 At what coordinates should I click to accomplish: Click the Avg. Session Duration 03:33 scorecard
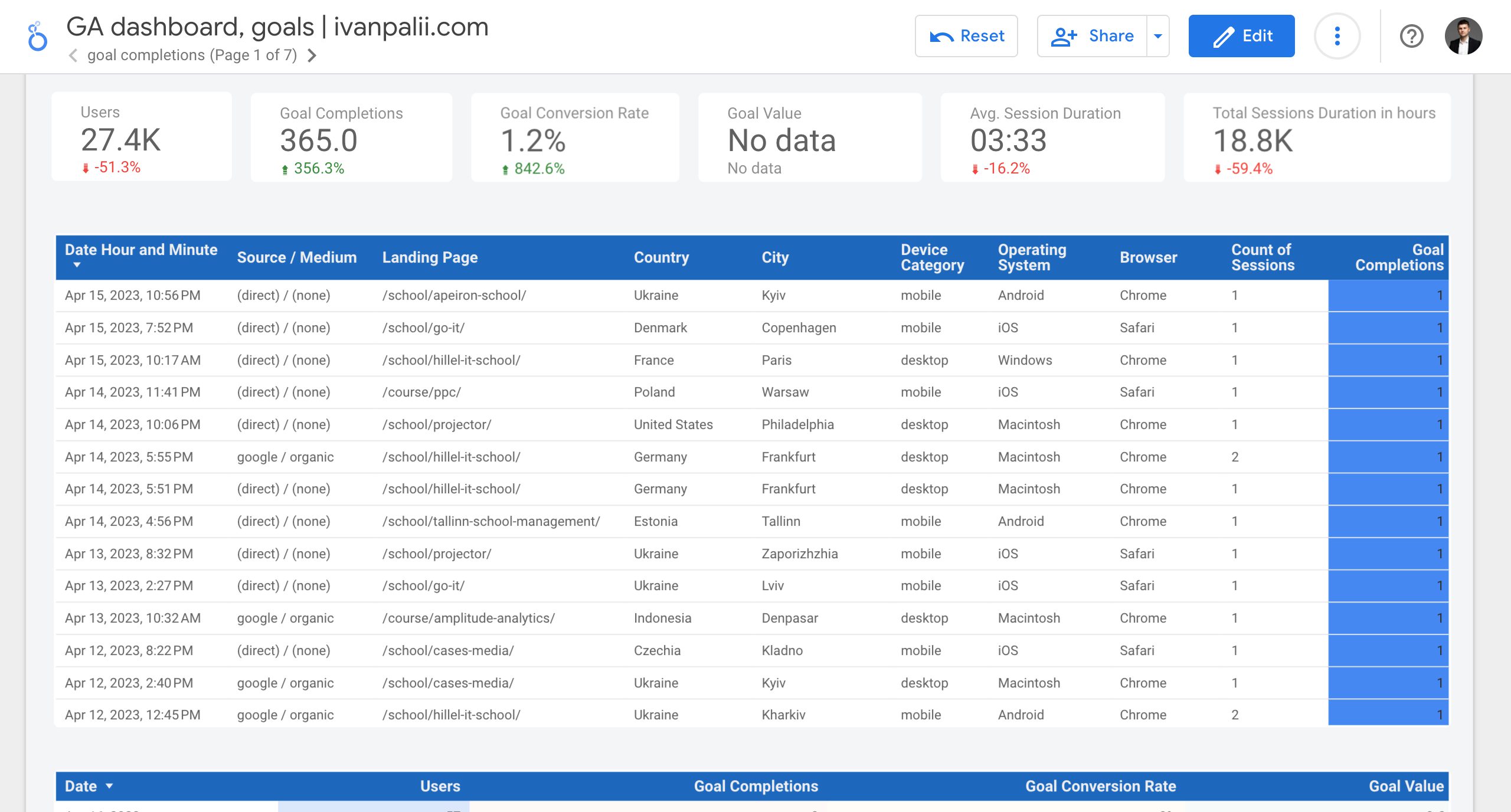[1052, 136]
